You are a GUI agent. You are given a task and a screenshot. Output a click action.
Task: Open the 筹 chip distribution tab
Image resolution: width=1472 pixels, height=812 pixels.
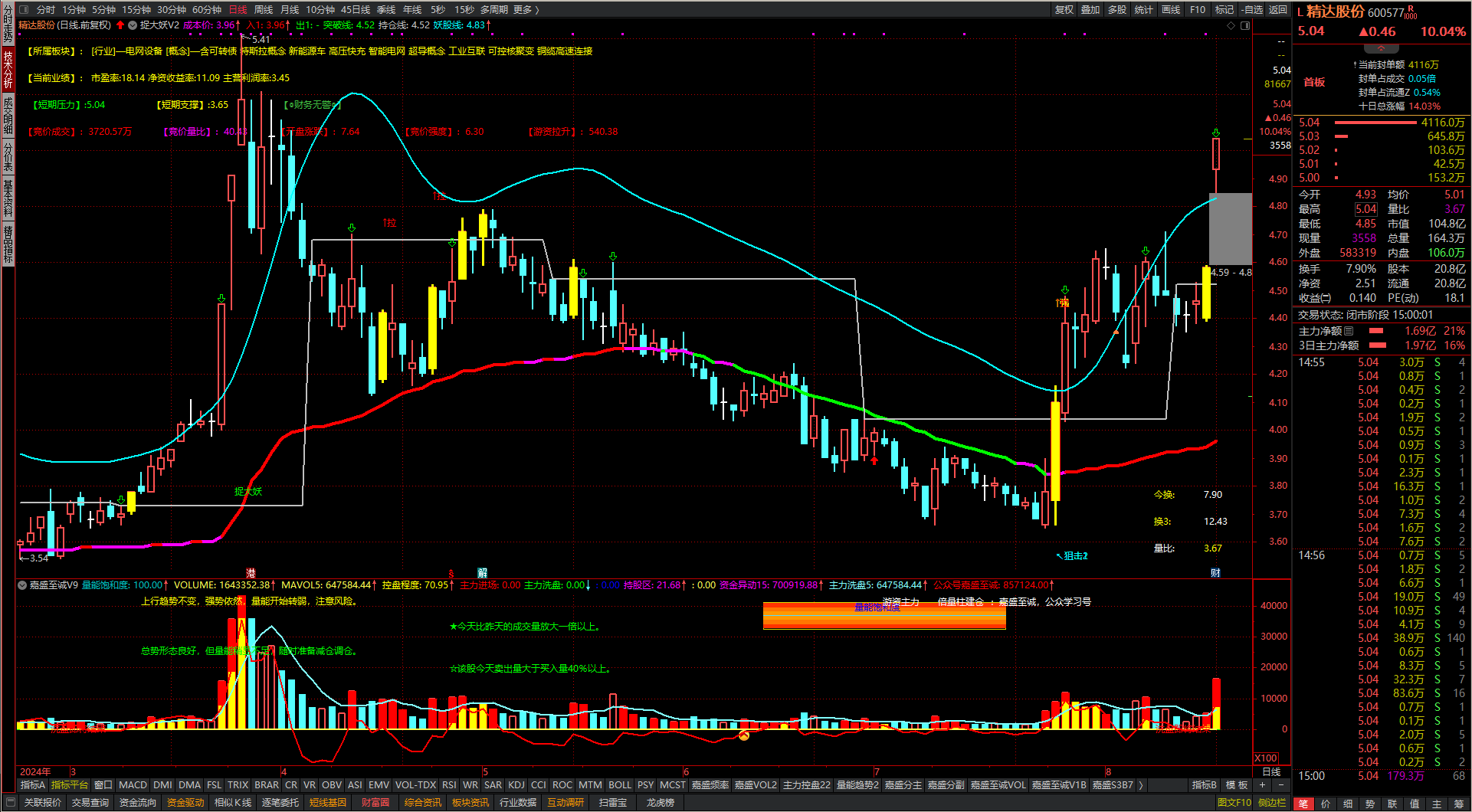coord(1459,804)
